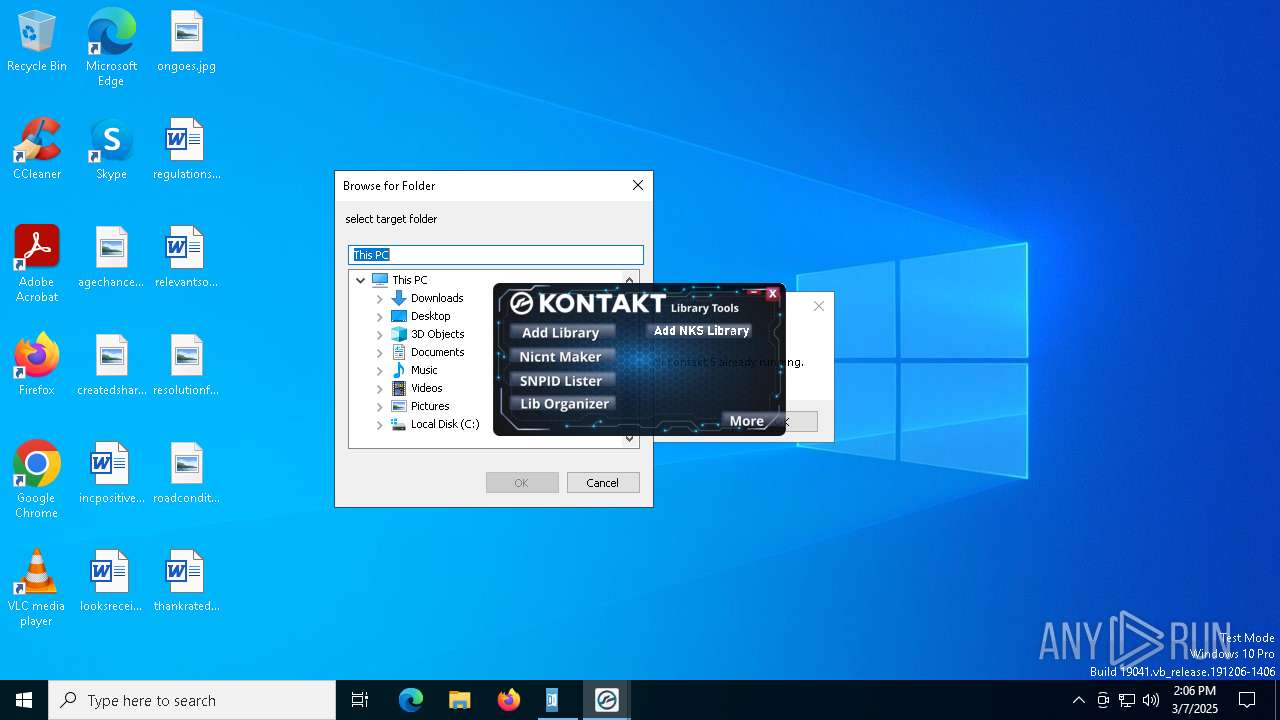The image size is (1280, 720).
Task: Select the thankrated Word document icon
Action: pyautogui.click(x=186, y=582)
